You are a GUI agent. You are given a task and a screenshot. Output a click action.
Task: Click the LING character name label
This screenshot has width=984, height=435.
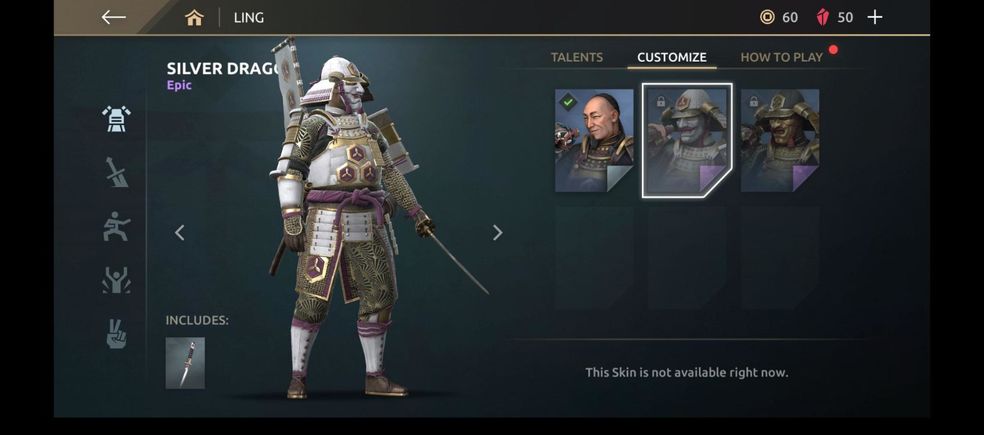pyautogui.click(x=249, y=18)
